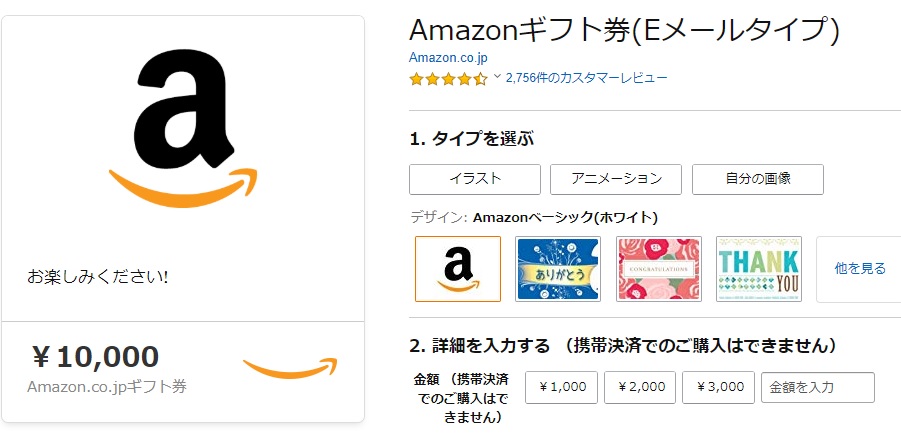Open the Amazon.co.jp brand link
The width and height of the screenshot is (901, 436).
click(448, 58)
